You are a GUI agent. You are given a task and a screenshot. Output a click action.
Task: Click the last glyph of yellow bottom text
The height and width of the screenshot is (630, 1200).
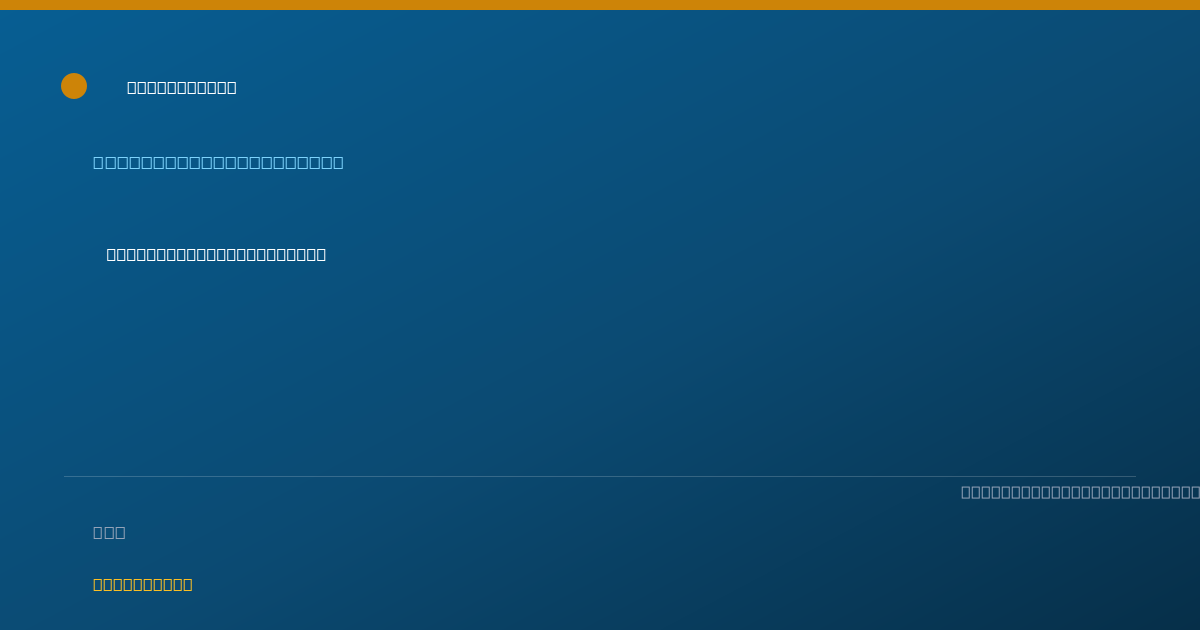(x=188, y=584)
